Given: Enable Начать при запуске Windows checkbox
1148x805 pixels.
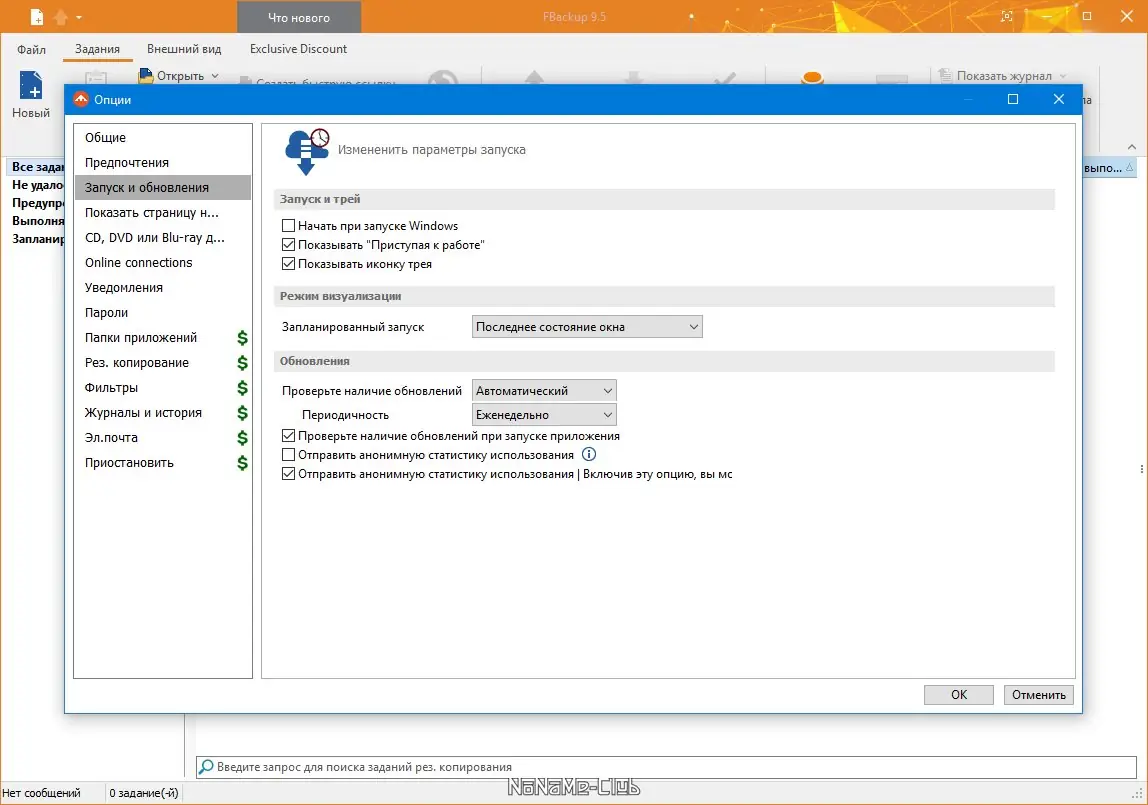Looking at the screenshot, I should point(288,225).
